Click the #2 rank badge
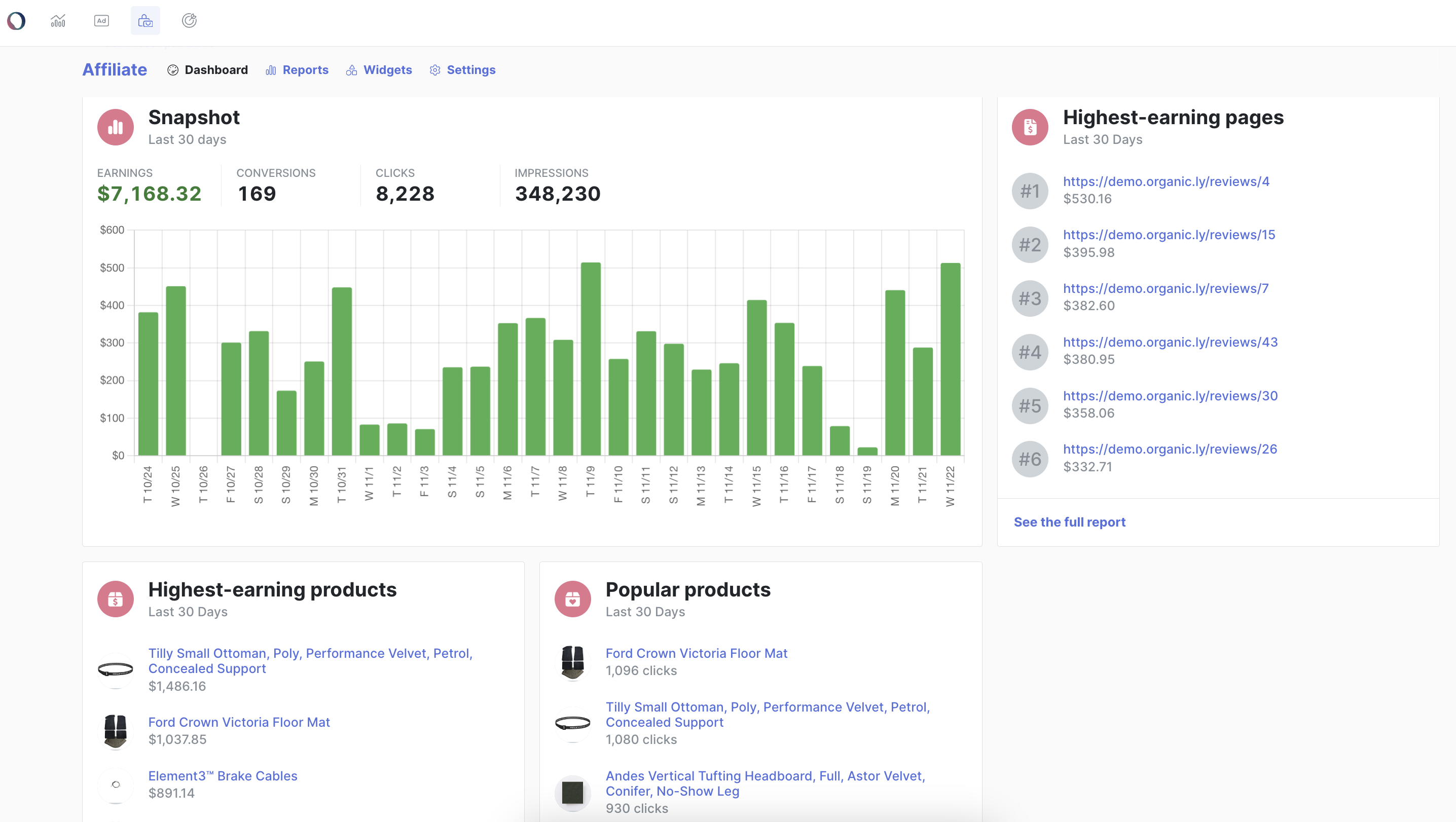This screenshot has height=822, width=1456. pyautogui.click(x=1030, y=245)
